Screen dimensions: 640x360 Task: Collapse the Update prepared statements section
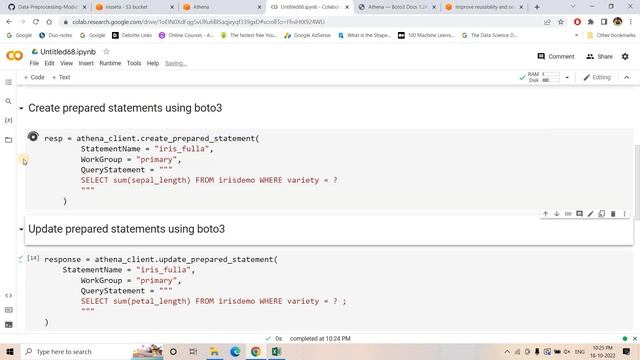pyautogui.click(x=21, y=229)
